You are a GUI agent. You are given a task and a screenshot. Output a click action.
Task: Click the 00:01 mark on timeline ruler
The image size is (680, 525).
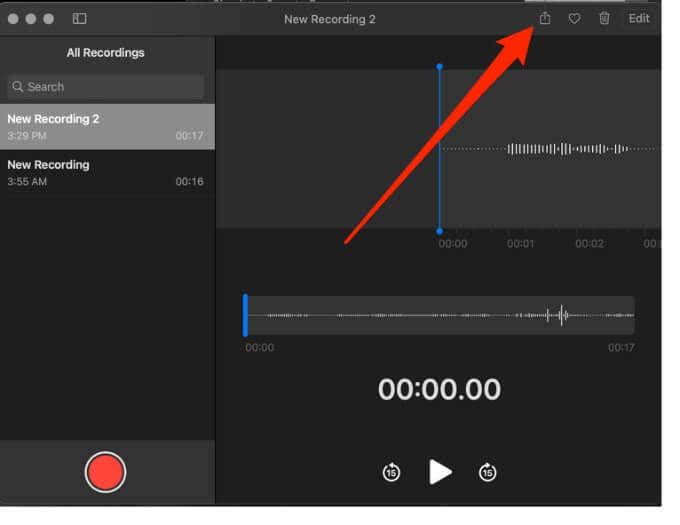click(x=520, y=243)
